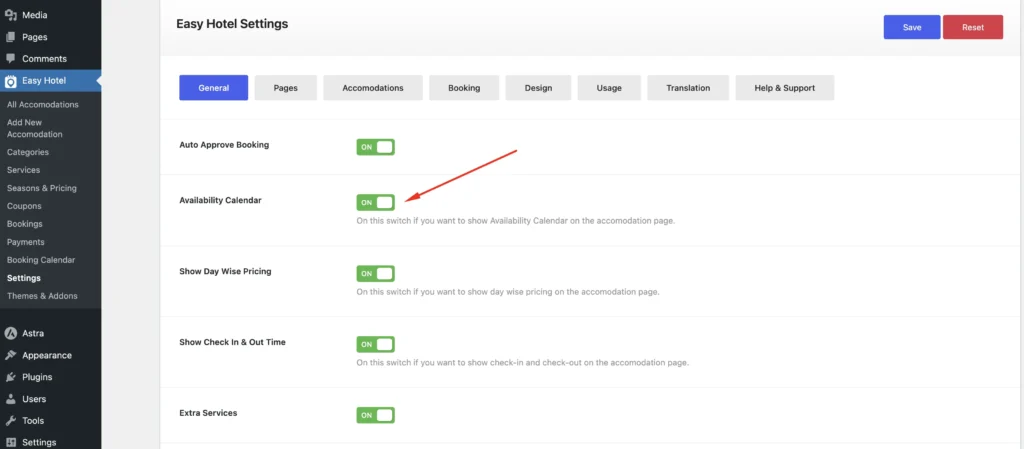This screenshot has height=449, width=1024.
Task: Switch to the Booking tab
Action: click(x=464, y=88)
